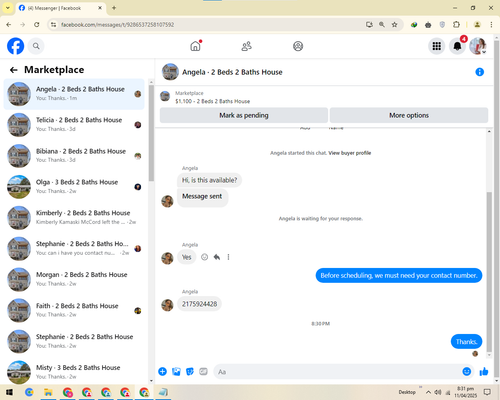500x400 pixels.
Task: Open the View buyer profile link
Action: [x=350, y=153]
